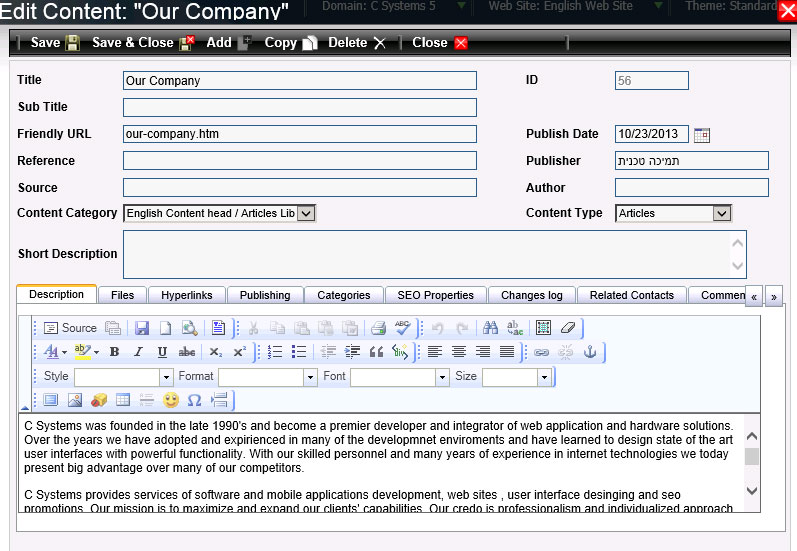Justify the text block
Viewport: 797px width, 551px height.
[507, 352]
